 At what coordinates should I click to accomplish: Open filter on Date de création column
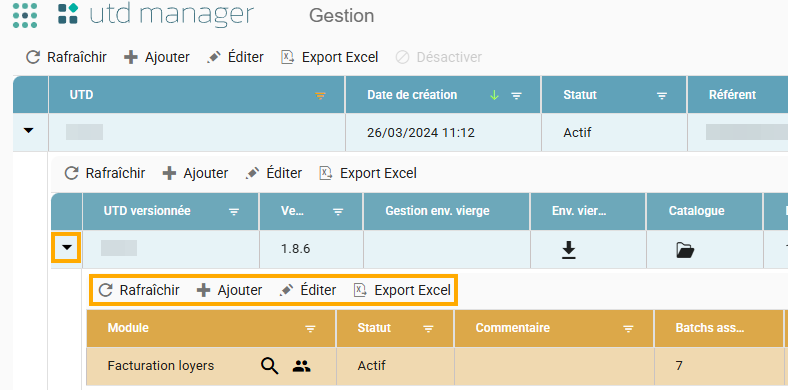[x=516, y=95]
